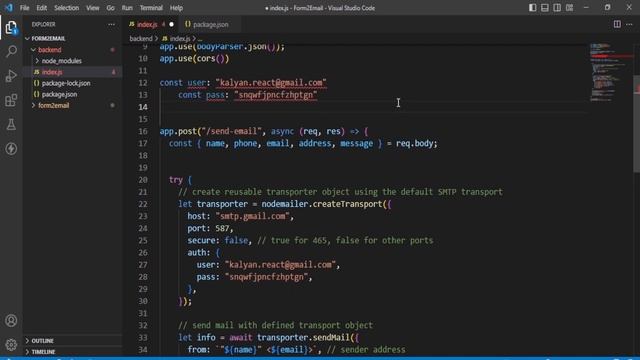
Task: Open the Help menu
Action: click(x=176, y=8)
